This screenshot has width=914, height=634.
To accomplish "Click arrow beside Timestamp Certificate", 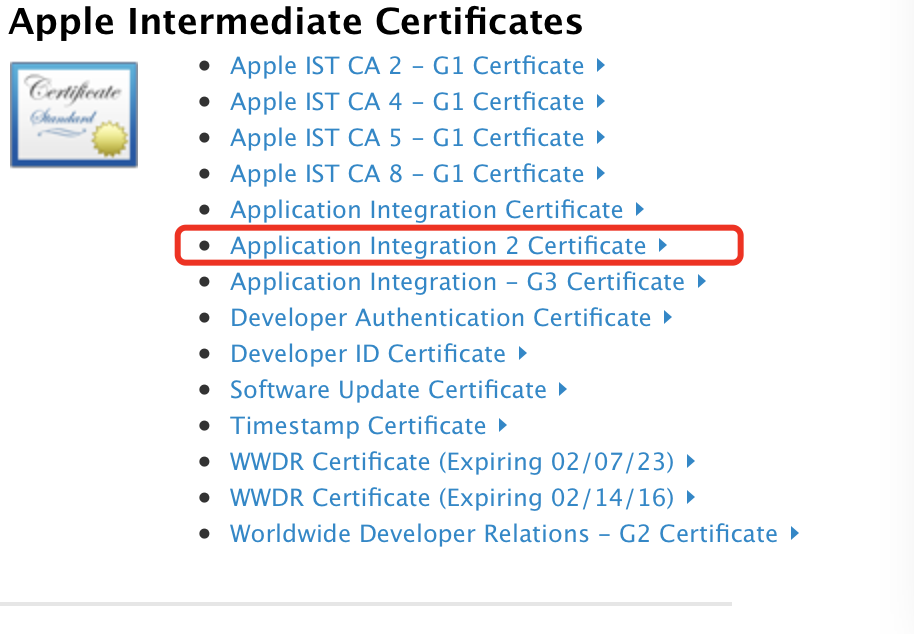I will (503, 426).
